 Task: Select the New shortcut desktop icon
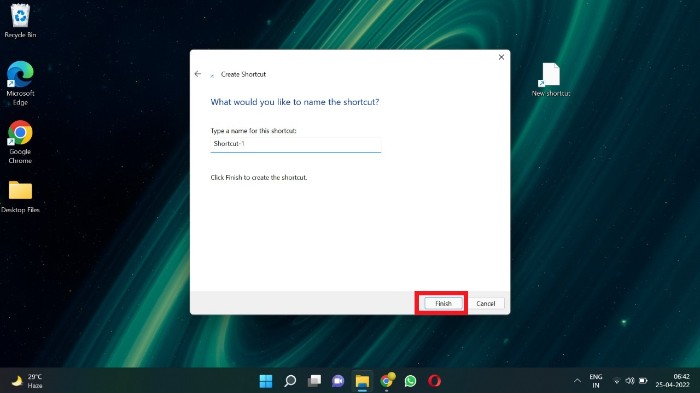pyautogui.click(x=551, y=79)
